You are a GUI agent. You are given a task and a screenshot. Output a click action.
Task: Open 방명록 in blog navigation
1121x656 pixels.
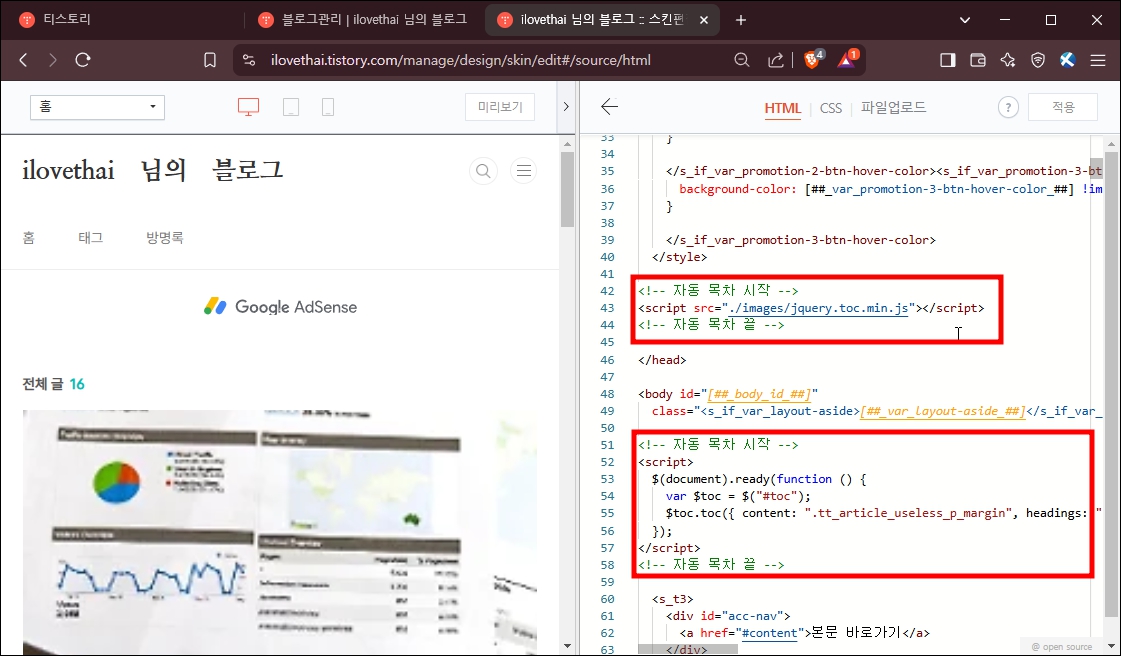[x=165, y=238]
